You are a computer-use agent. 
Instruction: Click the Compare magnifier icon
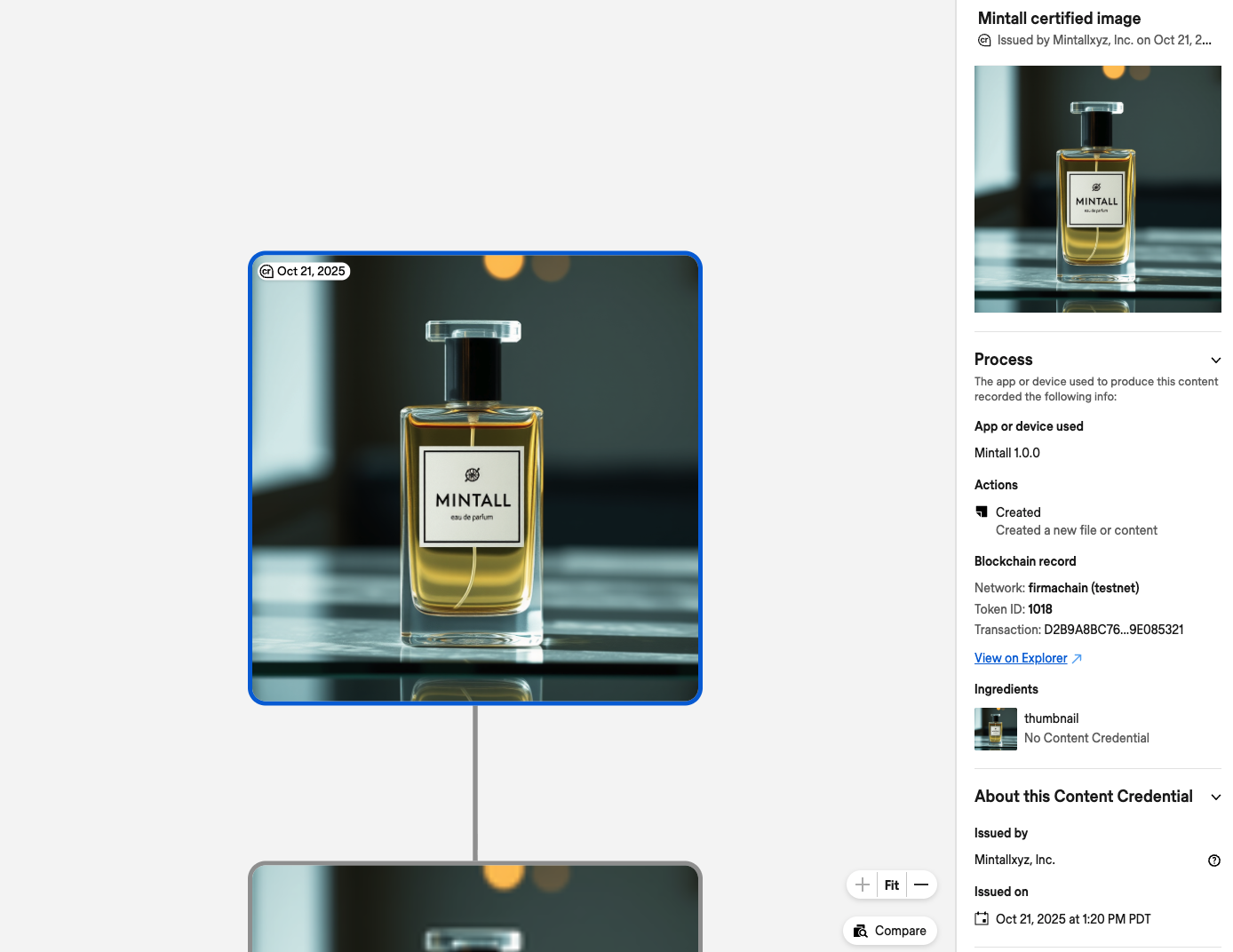pyautogui.click(x=860, y=931)
